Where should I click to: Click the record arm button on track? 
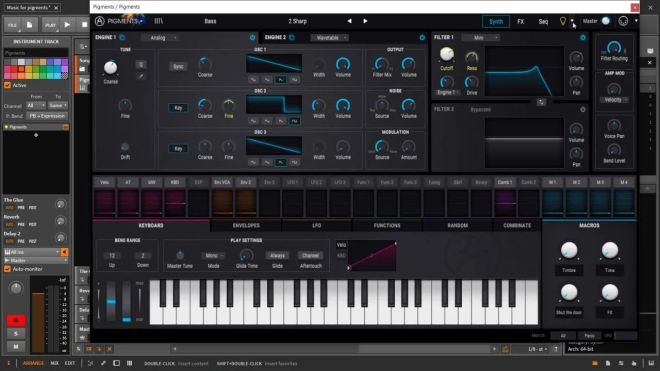coord(16,320)
